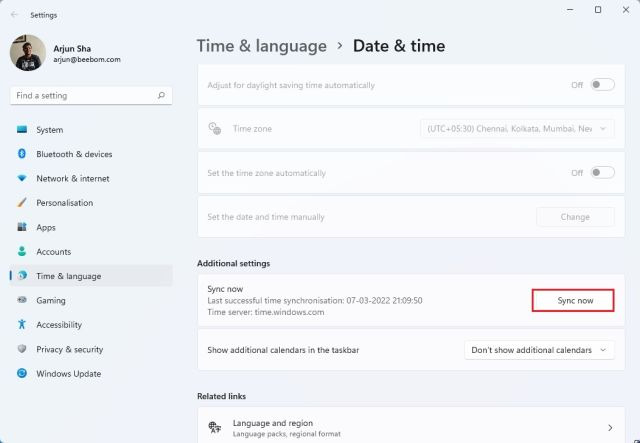Click the Network wifi icon in sidebar
The height and width of the screenshot is (443, 640).
click(x=22, y=178)
